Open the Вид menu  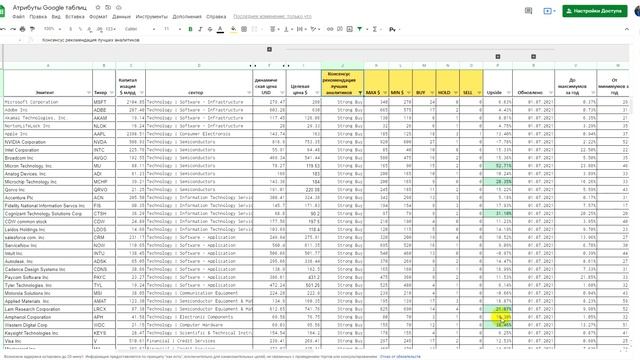tap(56, 17)
